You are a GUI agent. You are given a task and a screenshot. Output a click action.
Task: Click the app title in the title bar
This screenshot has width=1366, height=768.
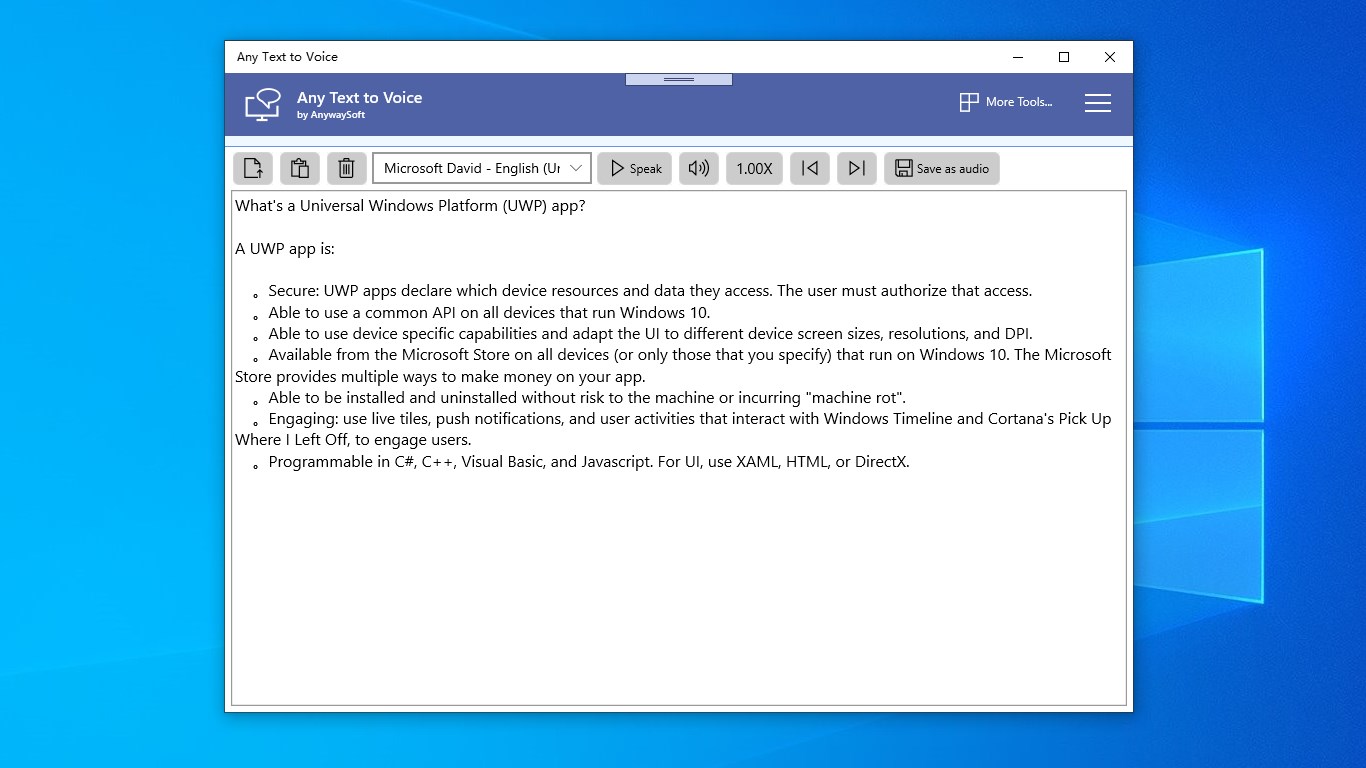[x=288, y=57]
